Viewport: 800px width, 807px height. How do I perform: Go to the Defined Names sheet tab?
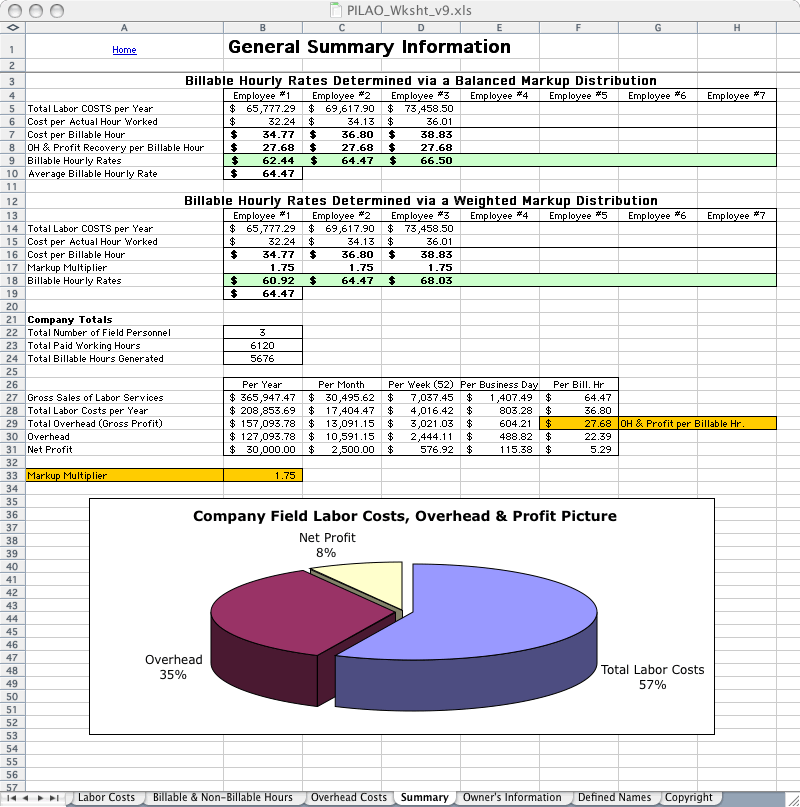tap(614, 797)
